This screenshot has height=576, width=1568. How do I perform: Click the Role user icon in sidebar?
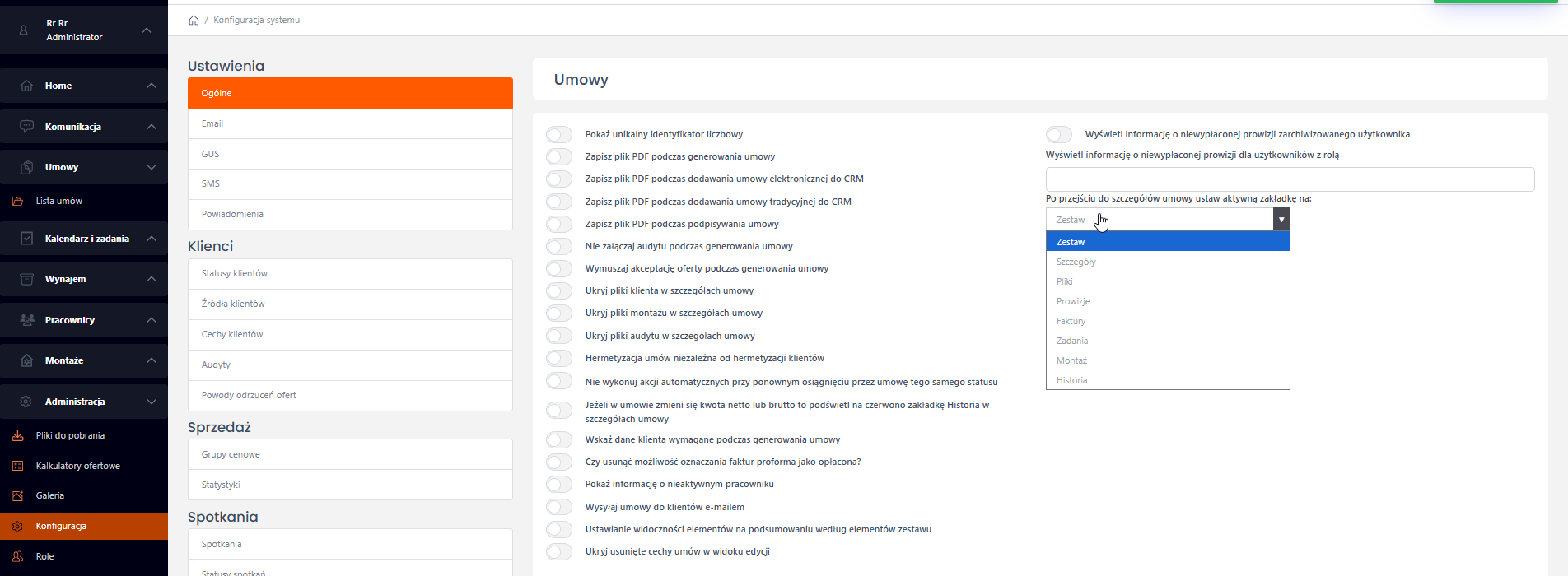click(17, 556)
